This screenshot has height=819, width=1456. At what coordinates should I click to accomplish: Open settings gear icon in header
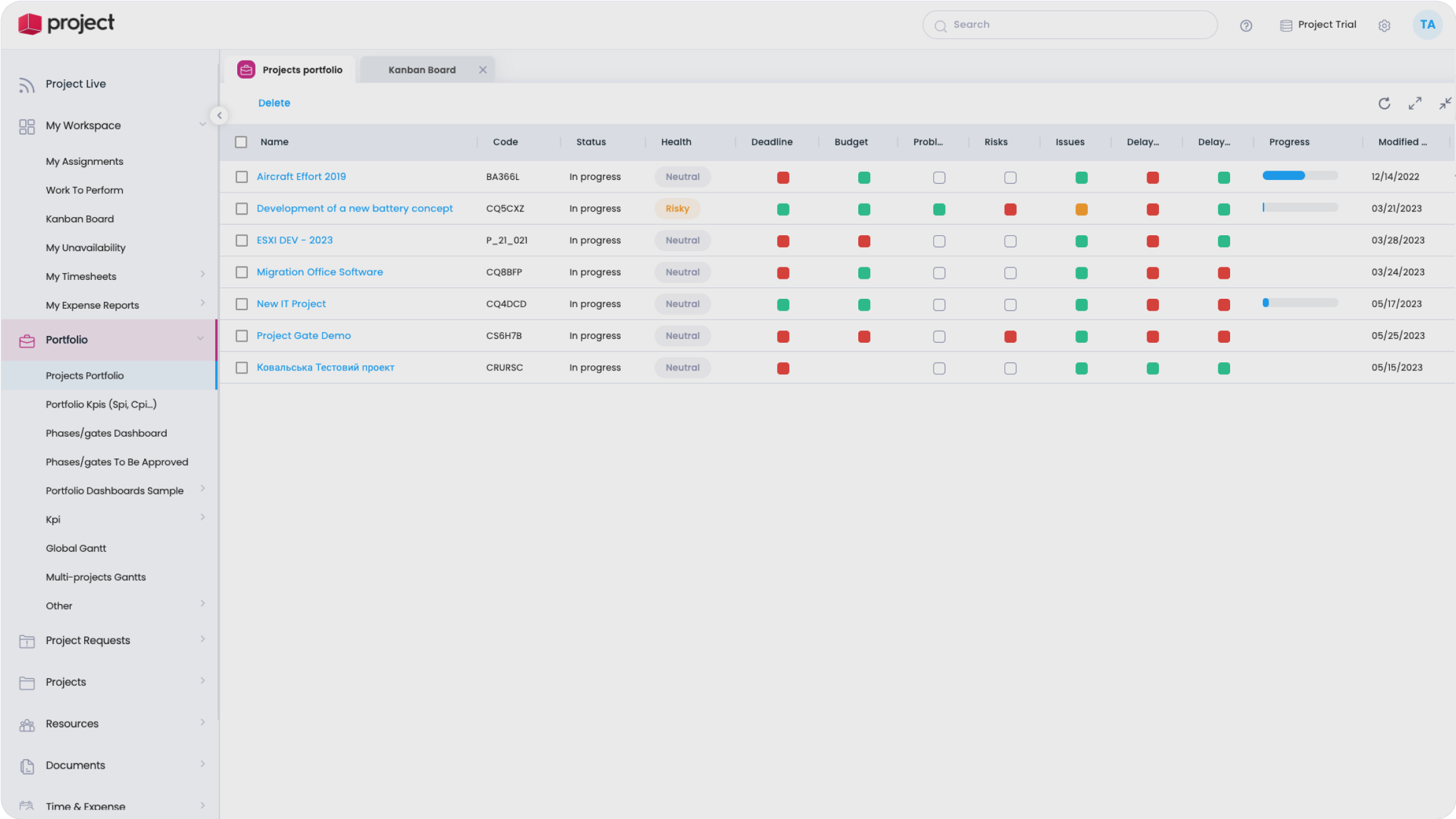tap(1384, 25)
